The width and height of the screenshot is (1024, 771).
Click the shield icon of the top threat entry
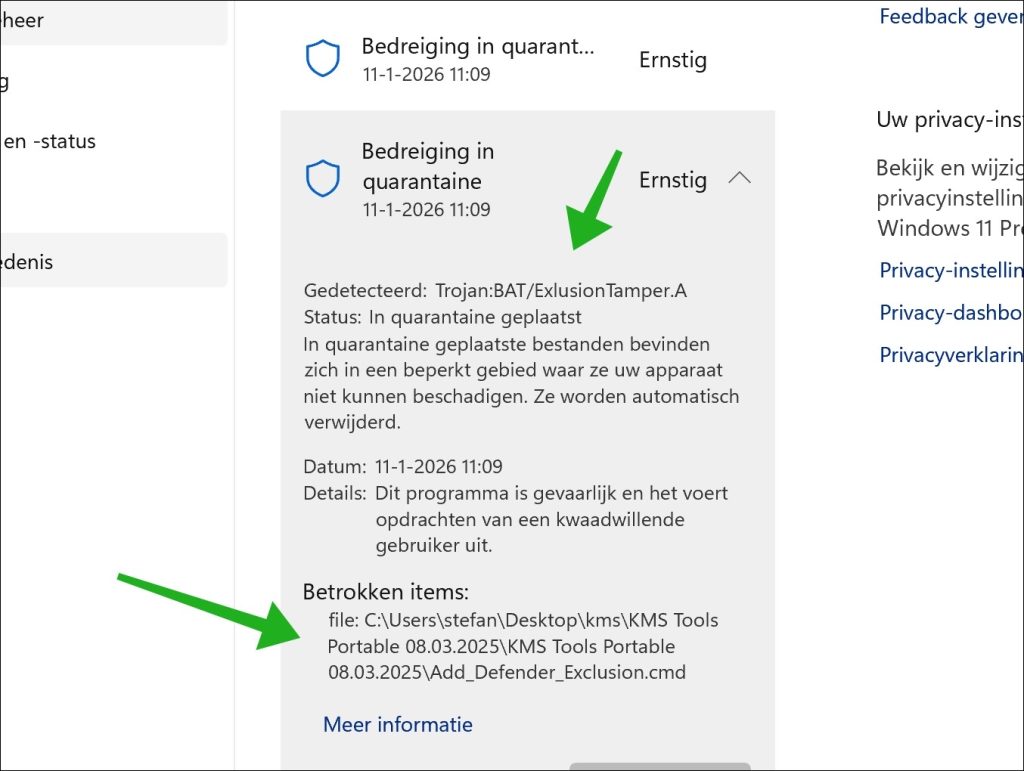pyautogui.click(x=323, y=60)
